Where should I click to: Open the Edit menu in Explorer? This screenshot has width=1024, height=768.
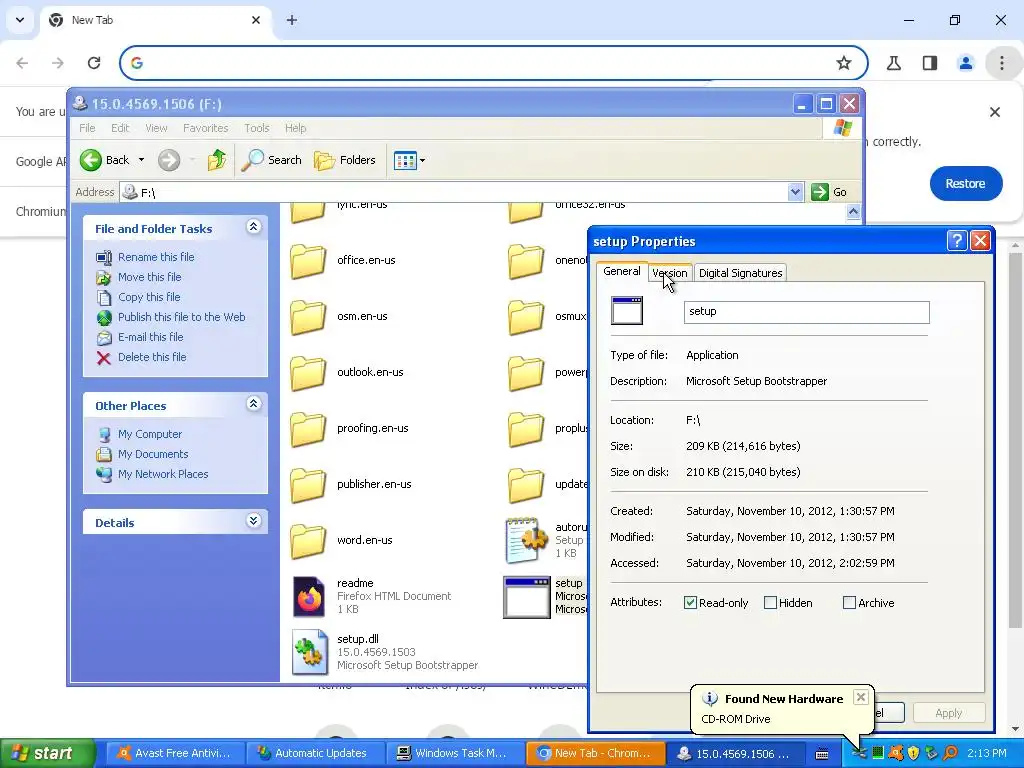pyautogui.click(x=120, y=128)
